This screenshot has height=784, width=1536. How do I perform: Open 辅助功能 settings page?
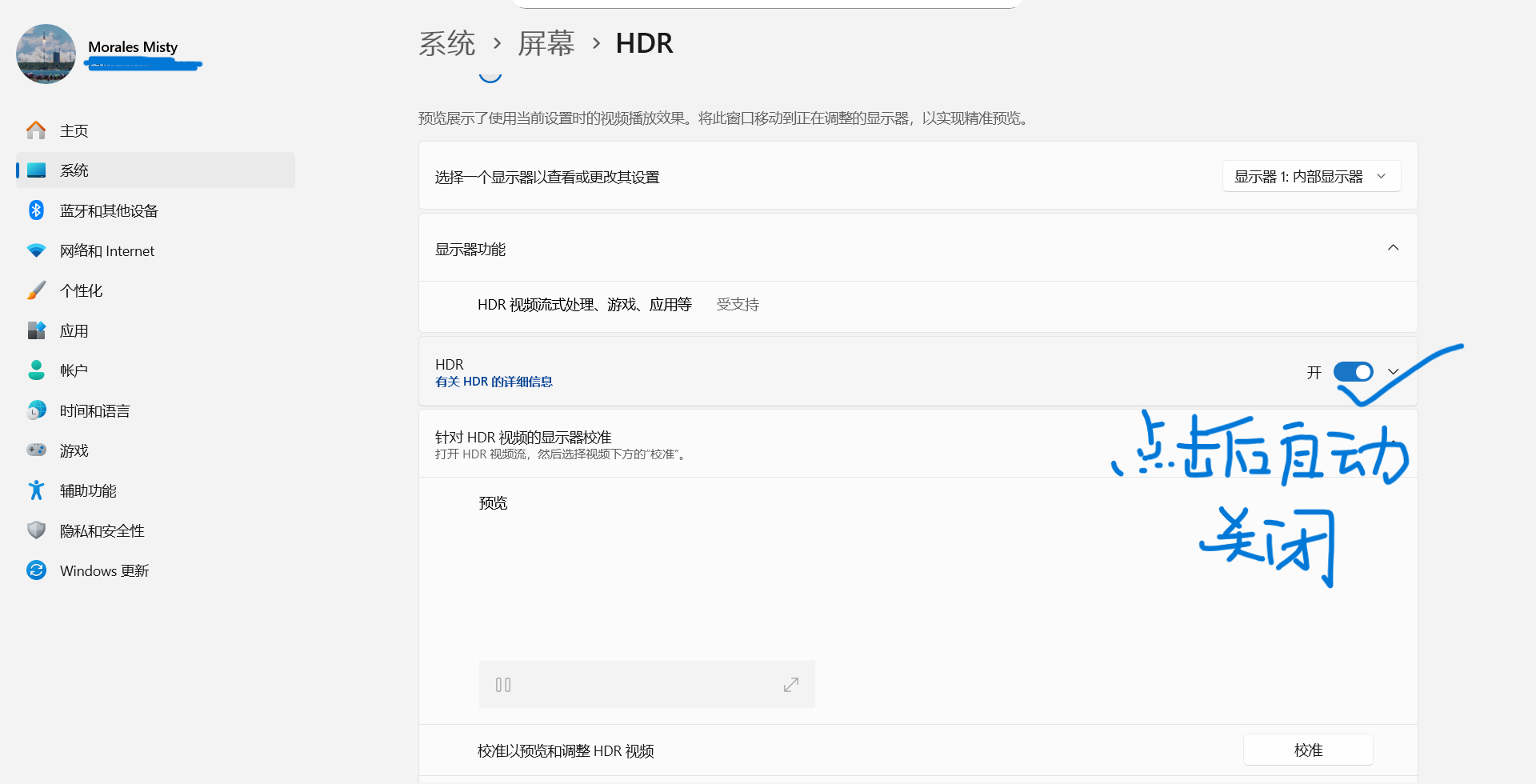click(x=156, y=490)
